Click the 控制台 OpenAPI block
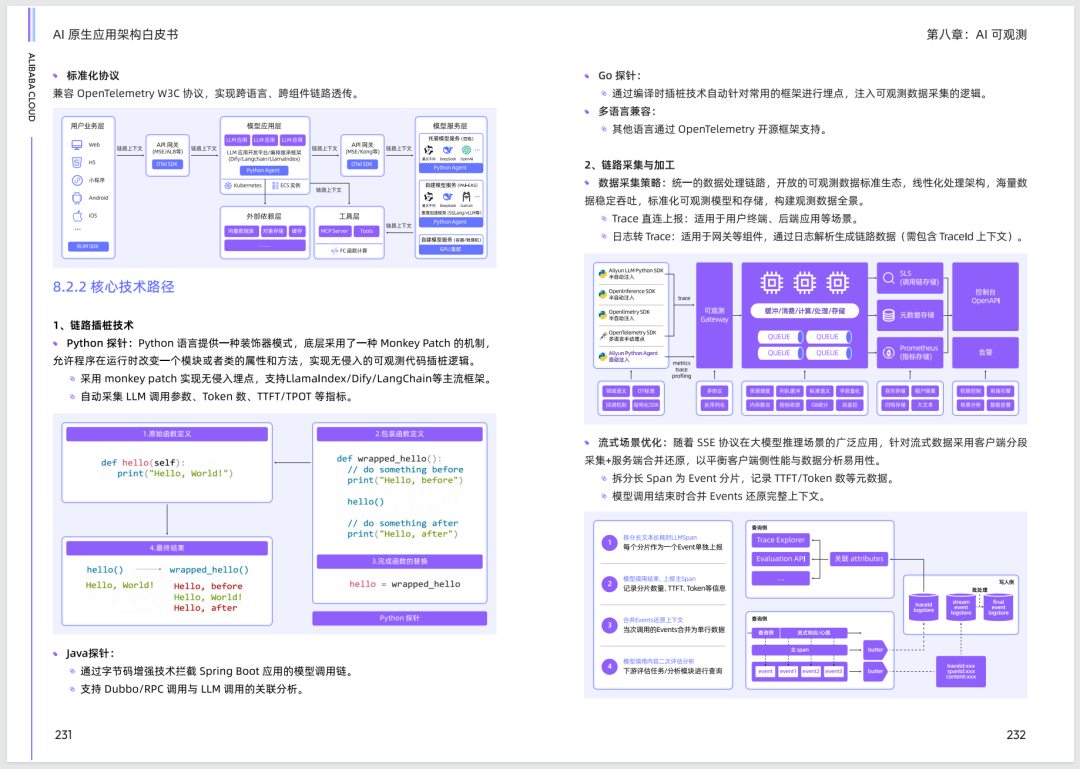Image resolution: width=1080 pixels, height=769 pixels. pos(985,296)
